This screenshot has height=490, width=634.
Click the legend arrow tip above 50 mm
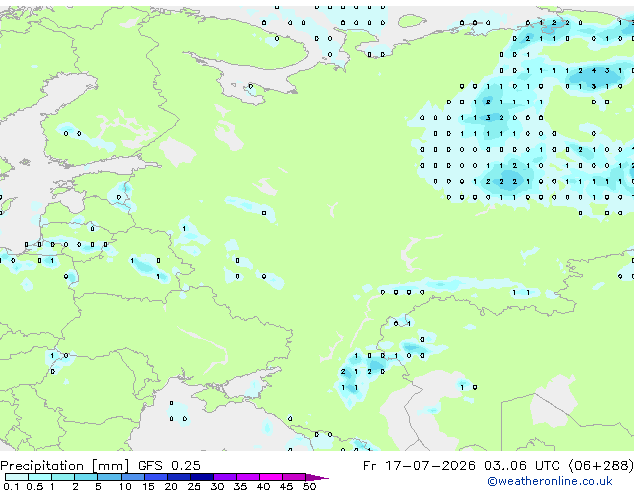coord(317,478)
